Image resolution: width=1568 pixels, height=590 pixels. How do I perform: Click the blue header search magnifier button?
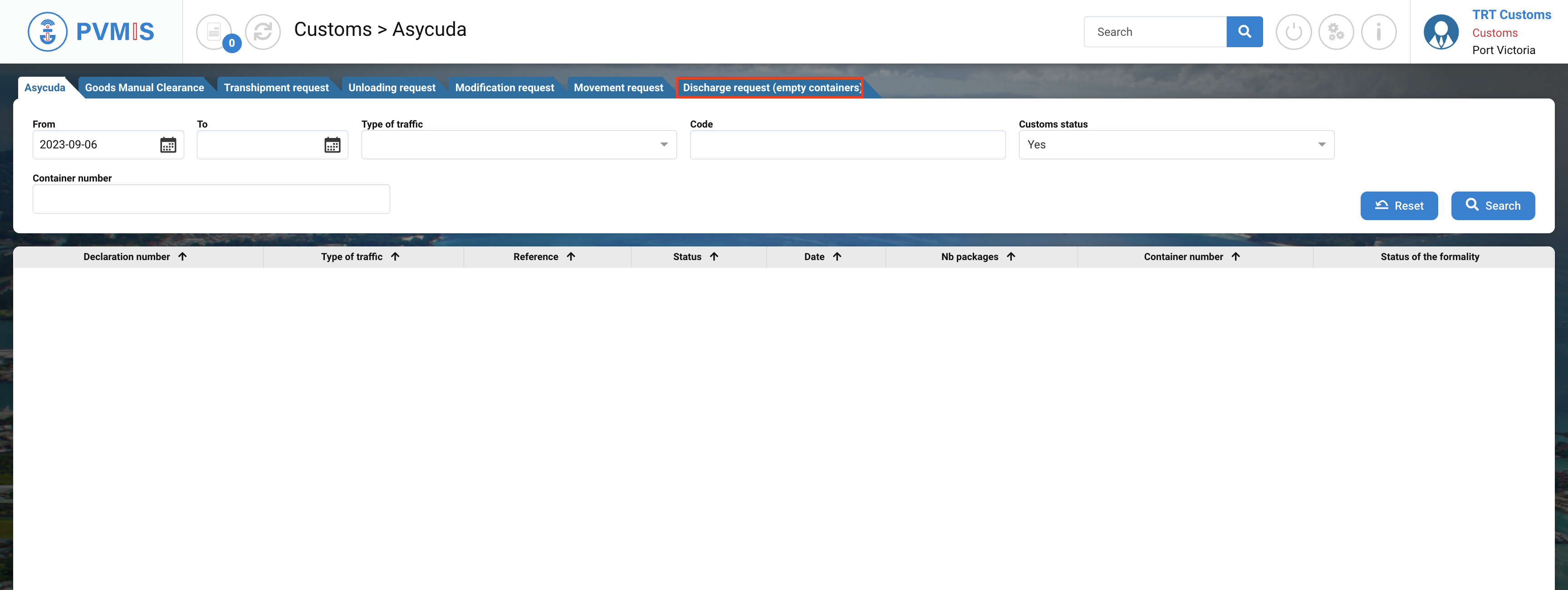(1244, 32)
